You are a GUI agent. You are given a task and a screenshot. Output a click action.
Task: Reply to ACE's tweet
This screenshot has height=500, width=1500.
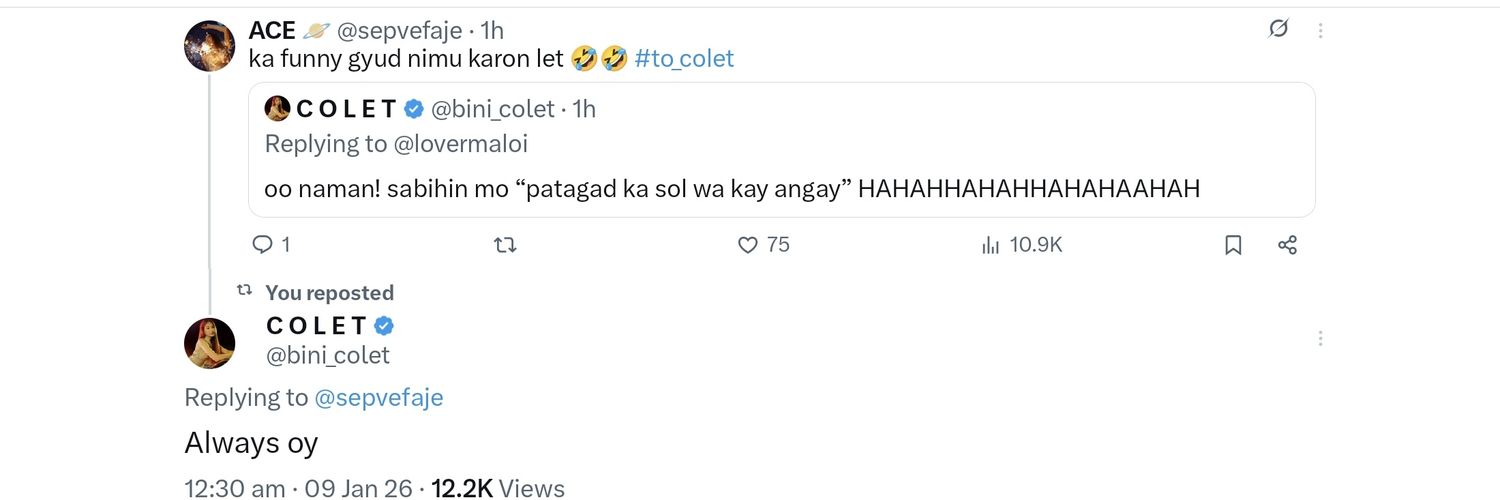(x=263, y=244)
